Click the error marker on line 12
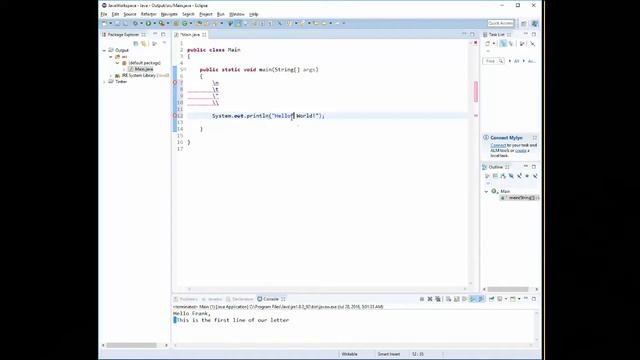This screenshot has height=360, width=640. pos(175,116)
